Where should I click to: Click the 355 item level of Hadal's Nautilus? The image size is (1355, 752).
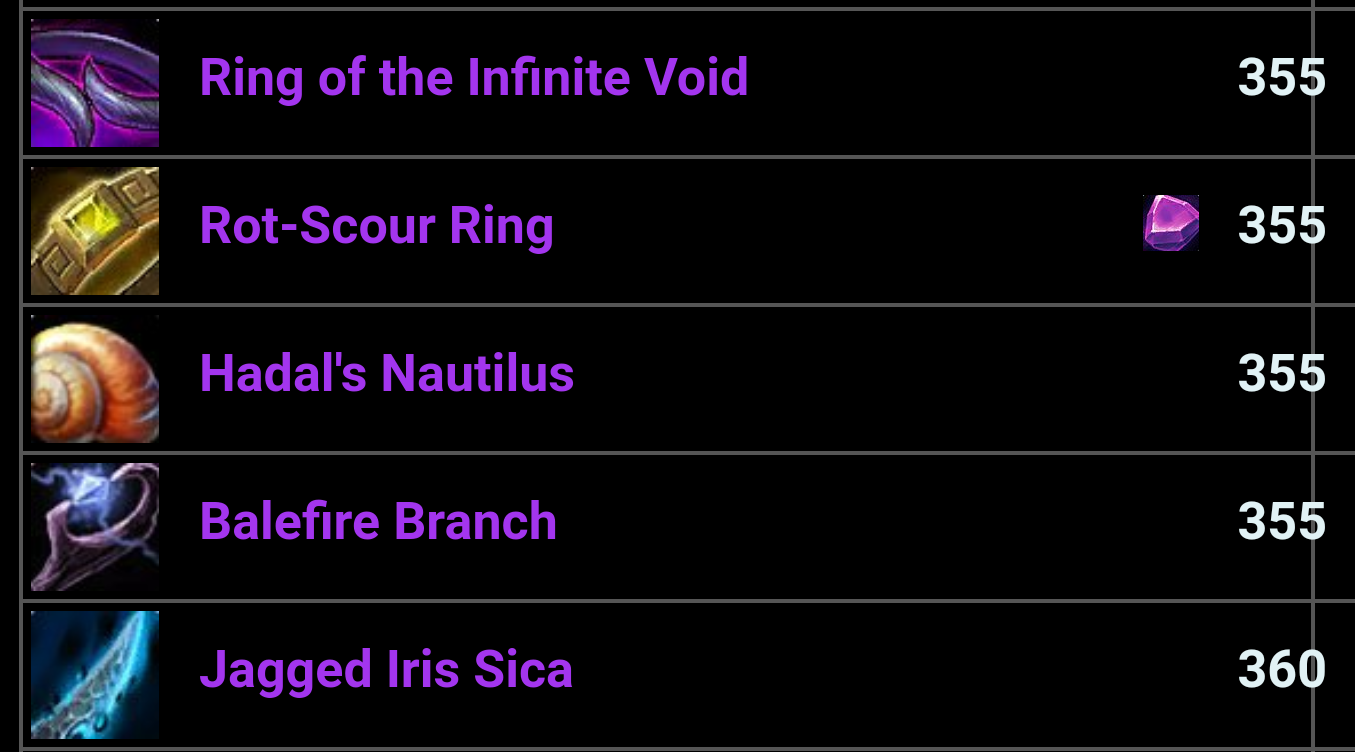click(x=1280, y=373)
